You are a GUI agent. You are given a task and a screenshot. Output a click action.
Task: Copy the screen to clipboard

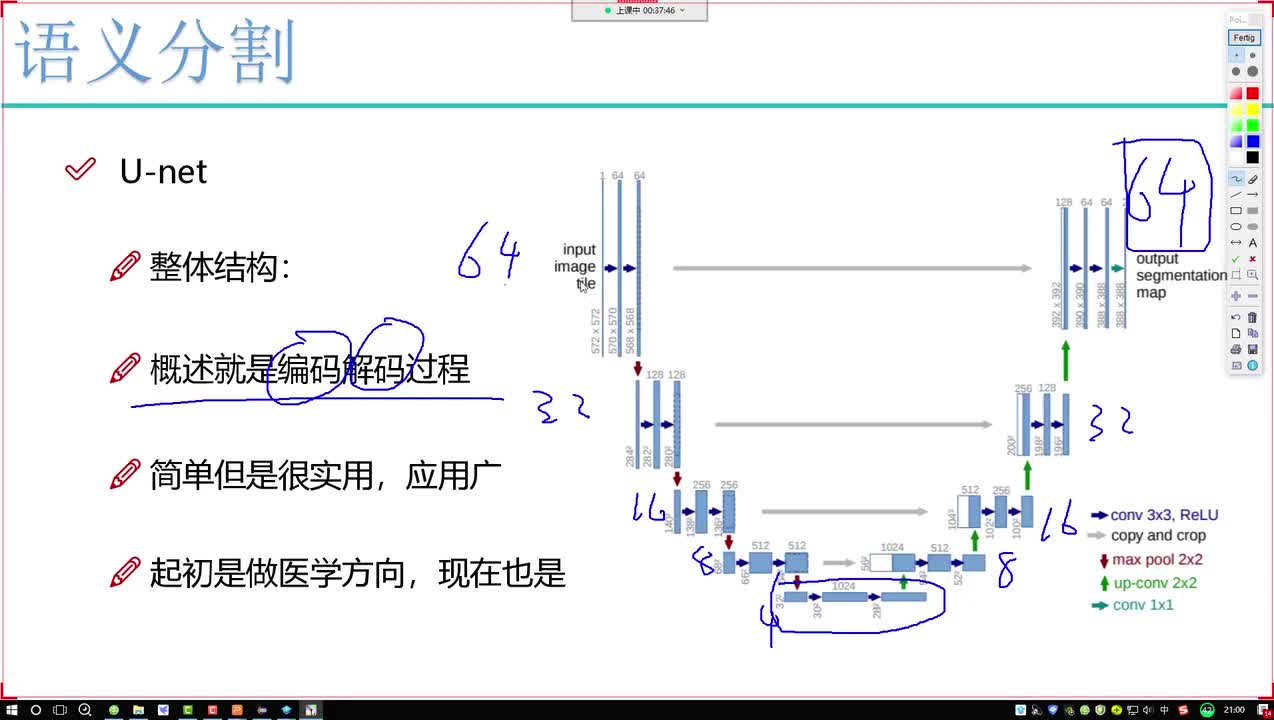pos(1252,333)
